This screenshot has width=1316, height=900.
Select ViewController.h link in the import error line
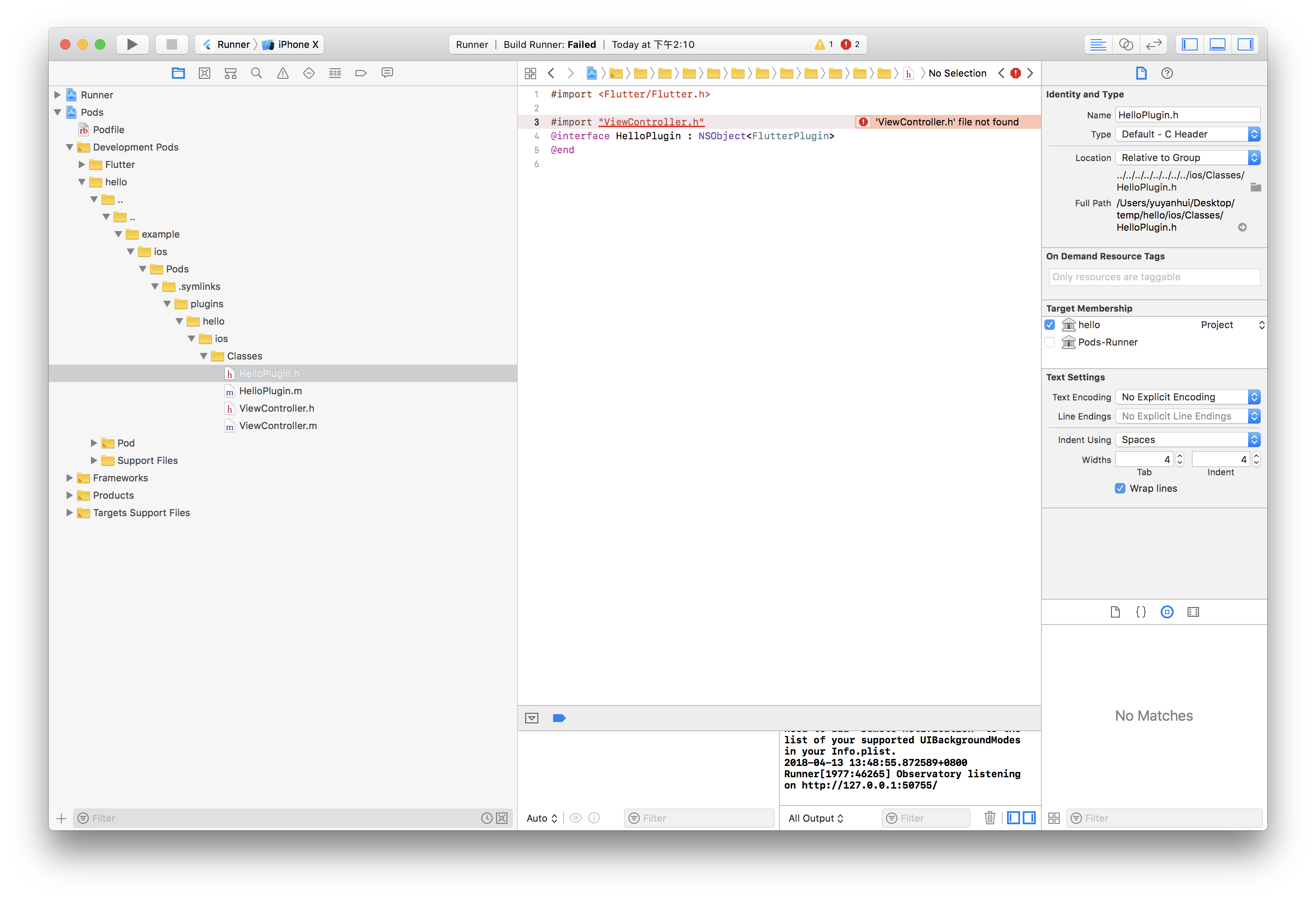[x=651, y=122]
